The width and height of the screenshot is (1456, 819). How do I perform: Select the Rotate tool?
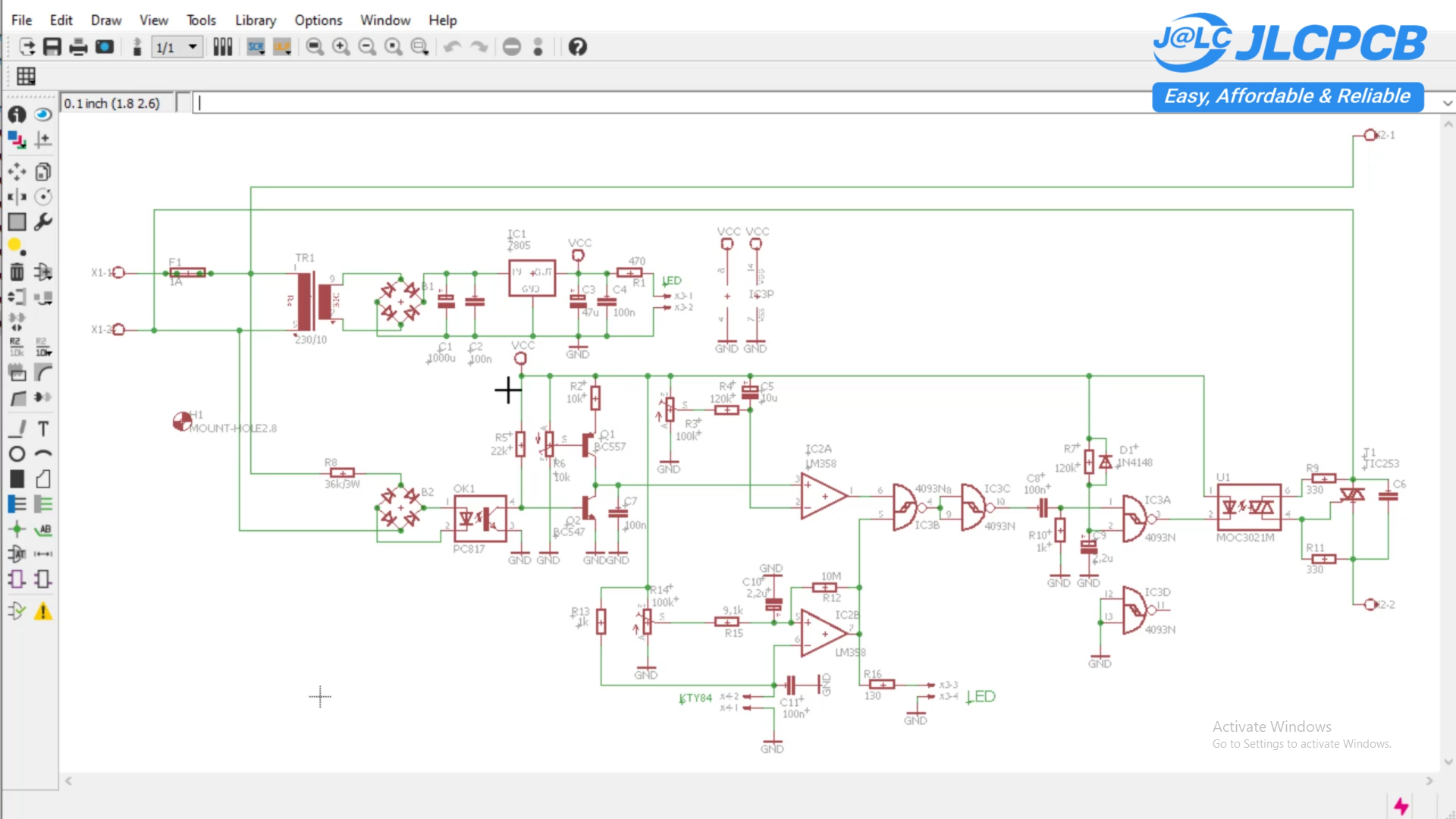(43, 197)
